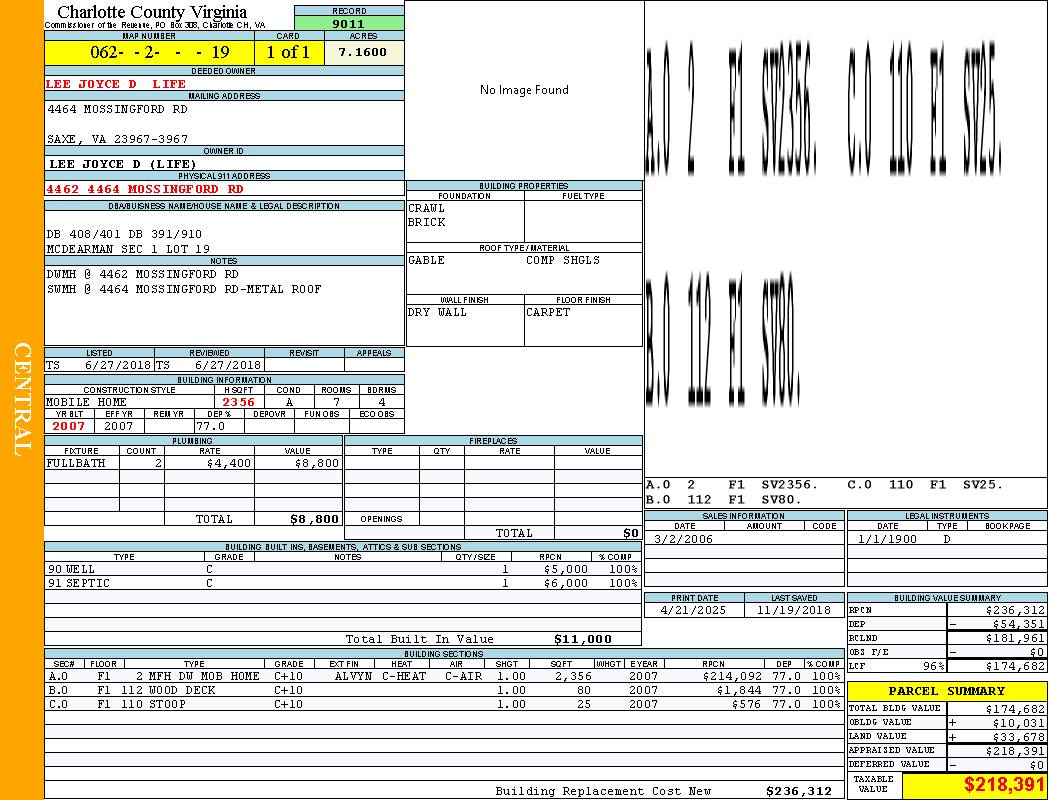Select taxable value $218,391 in red

coord(1004,785)
